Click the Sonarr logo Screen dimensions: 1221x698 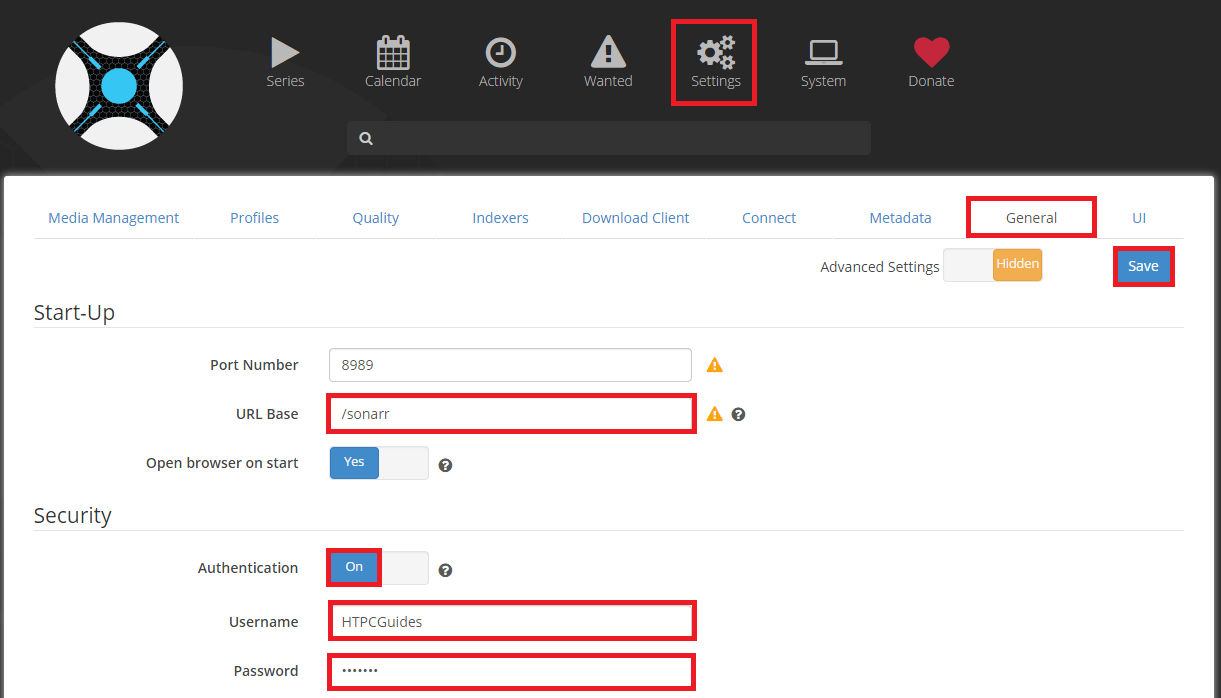[x=119, y=85]
